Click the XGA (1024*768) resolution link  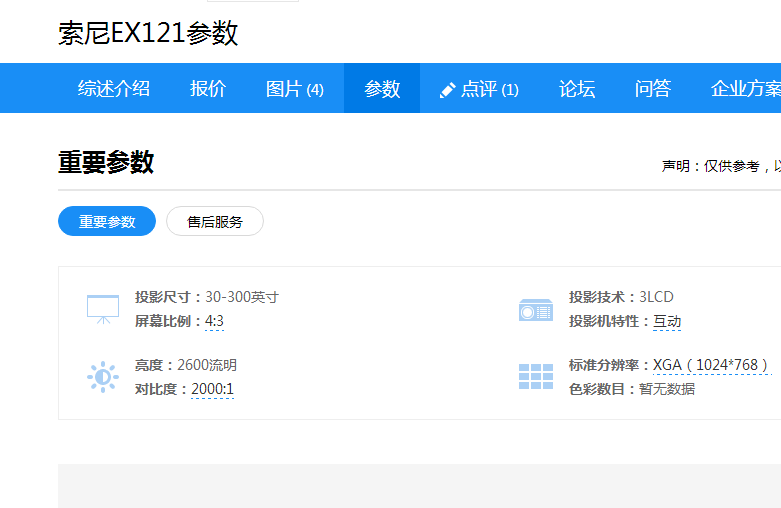(712, 365)
